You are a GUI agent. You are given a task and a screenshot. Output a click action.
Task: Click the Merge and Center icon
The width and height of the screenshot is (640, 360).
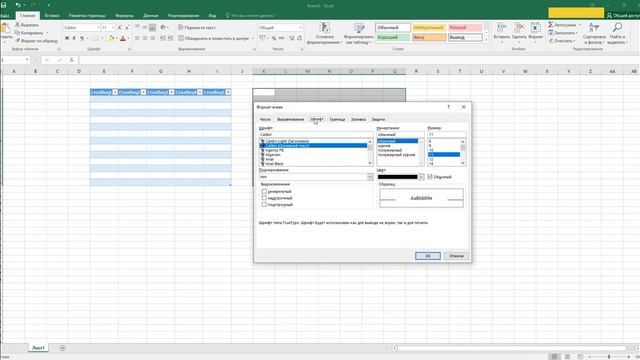pos(181,38)
